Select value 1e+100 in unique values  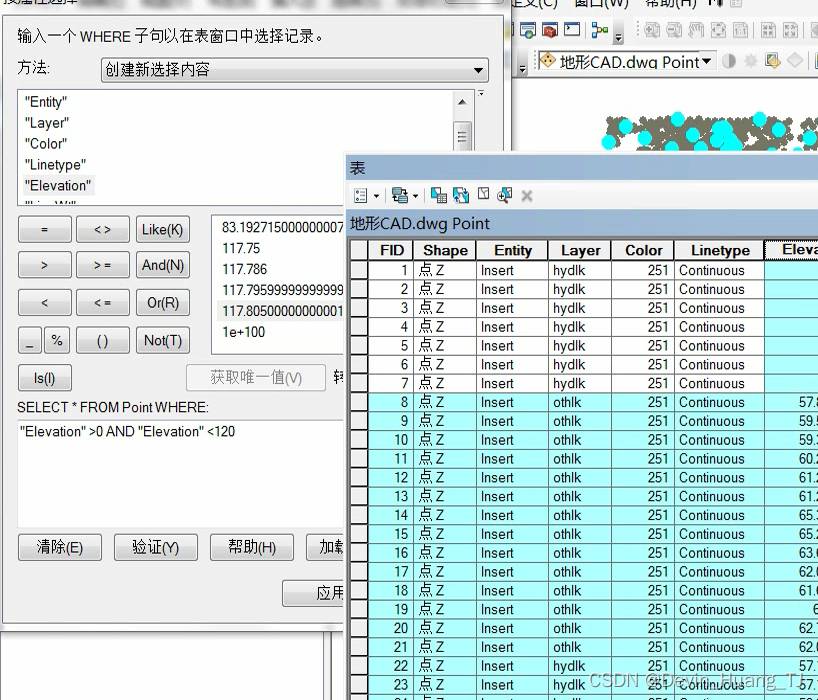coord(244,332)
